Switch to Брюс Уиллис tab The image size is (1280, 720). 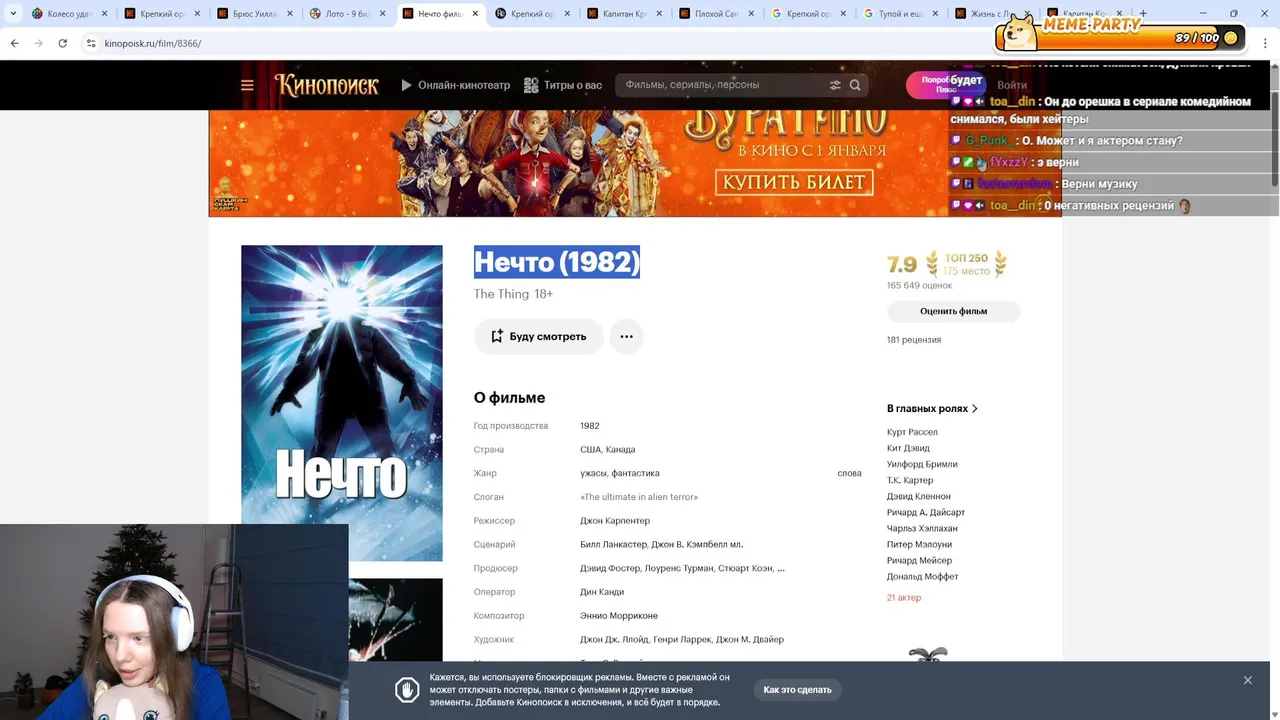[x=254, y=14]
